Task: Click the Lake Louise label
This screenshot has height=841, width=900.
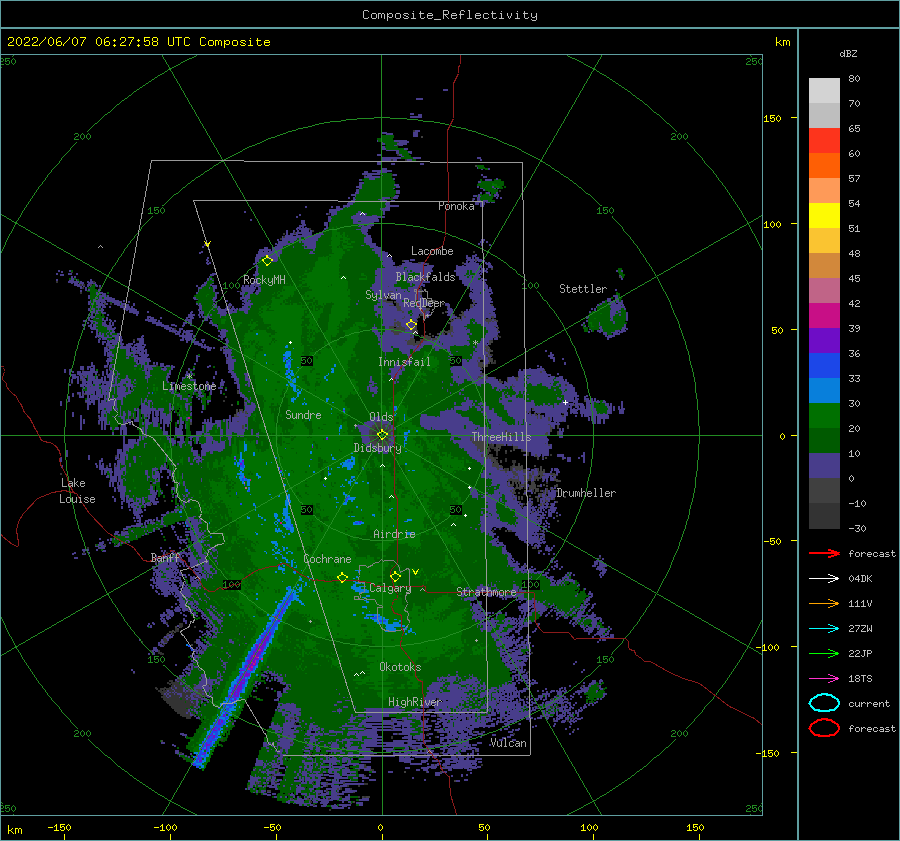Action: point(77,491)
